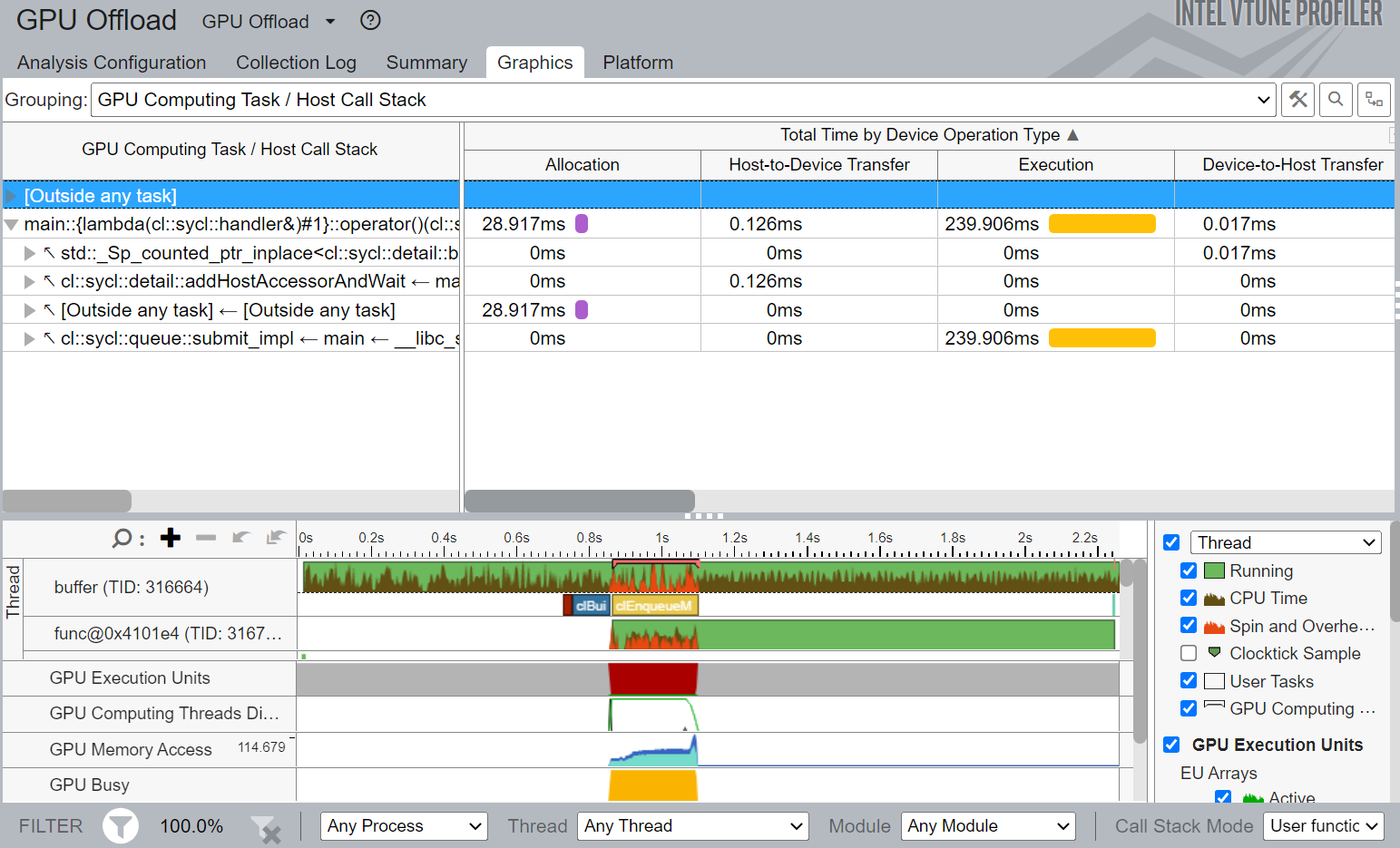Open the Any Process filter dropdown
1400x848 pixels.
(404, 826)
